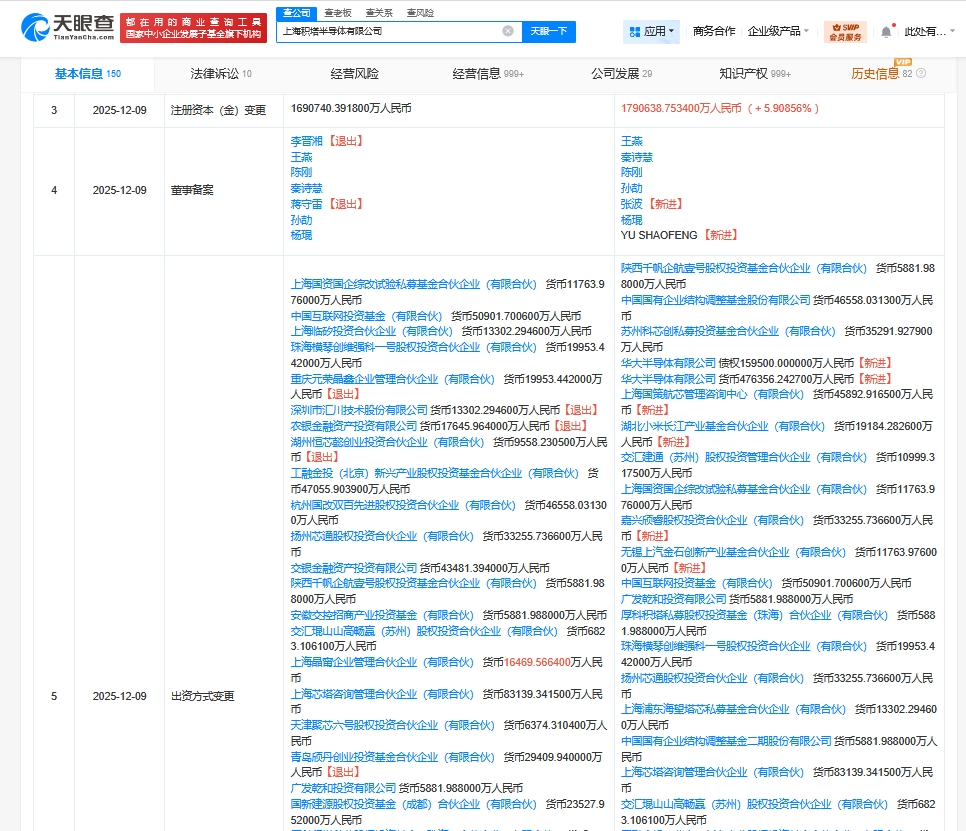
Task: Click the SVIP 会员服务 badge
Action: pos(845,32)
